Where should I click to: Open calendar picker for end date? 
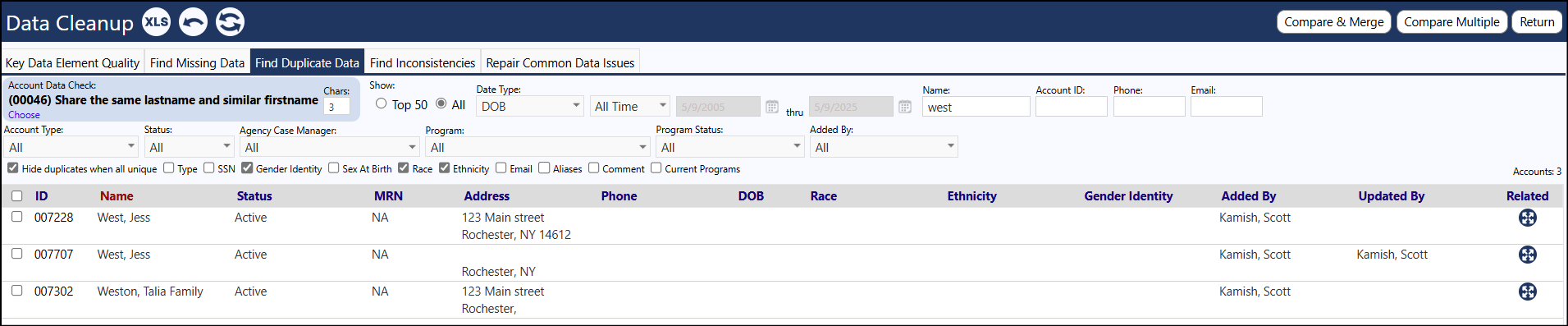[905, 107]
